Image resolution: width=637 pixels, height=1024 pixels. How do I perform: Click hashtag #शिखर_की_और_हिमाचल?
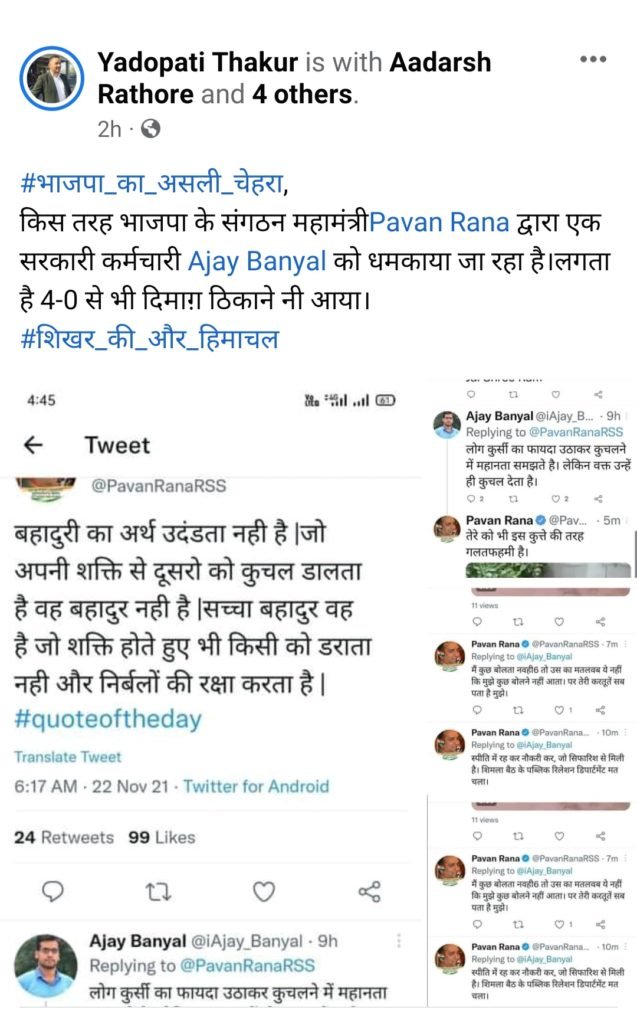(x=150, y=339)
